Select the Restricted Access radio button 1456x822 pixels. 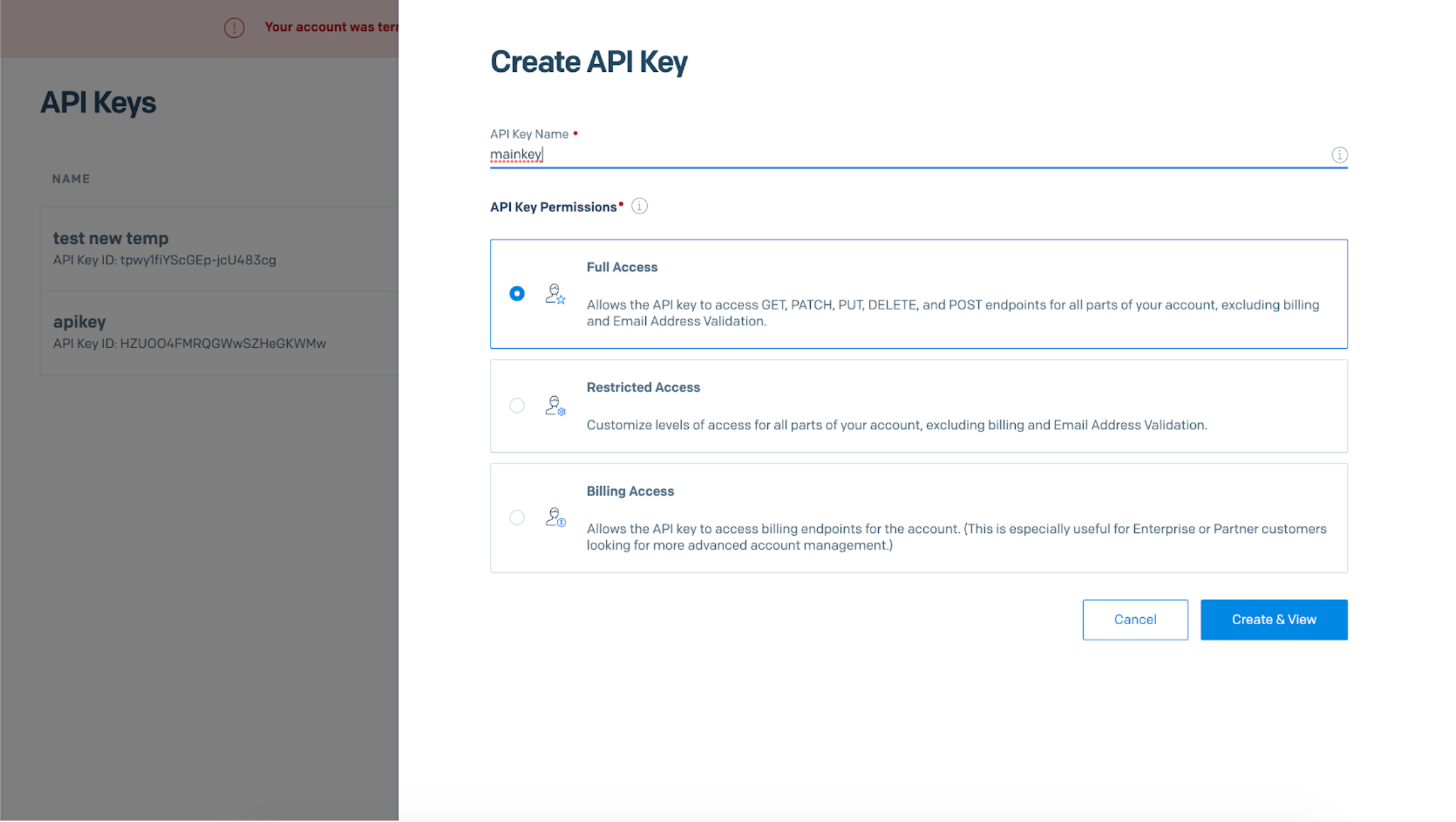point(517,406)
